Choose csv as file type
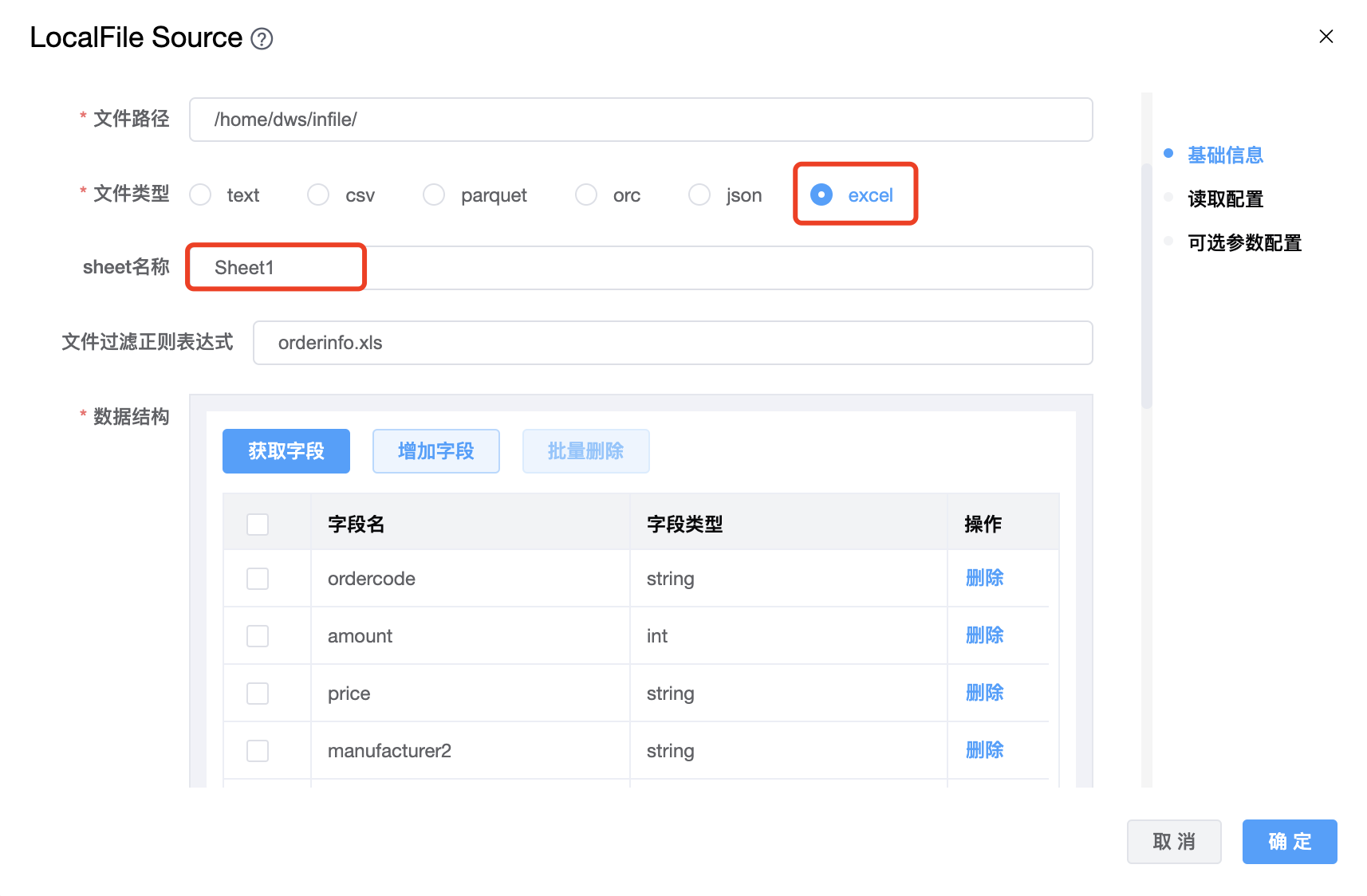Viewport: 1367px width, 896px height. click(x=318, y=195)
